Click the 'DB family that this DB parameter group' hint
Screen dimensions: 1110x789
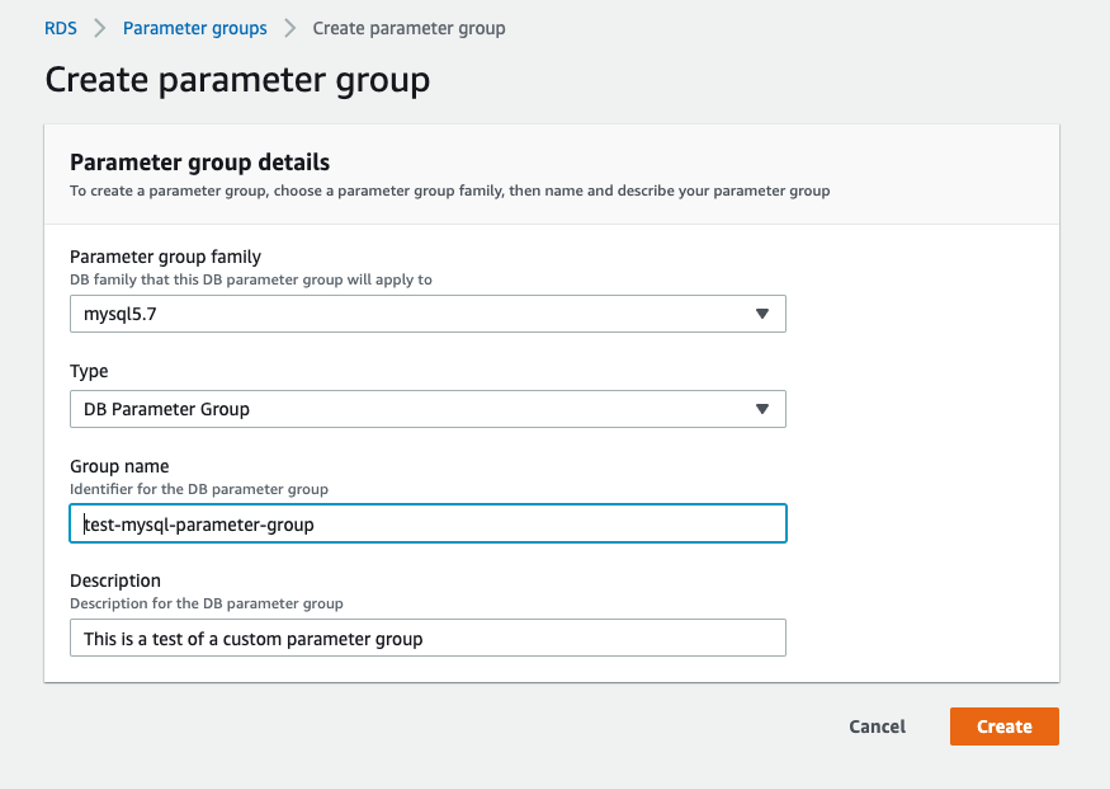pyautogui.click(x=251, y=280)
